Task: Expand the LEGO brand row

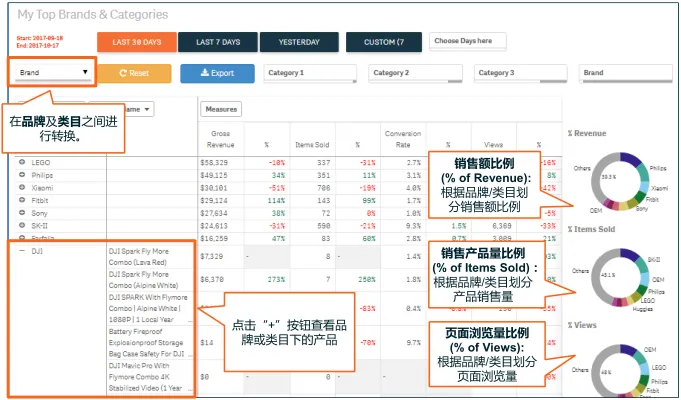Action: (22, 162)
